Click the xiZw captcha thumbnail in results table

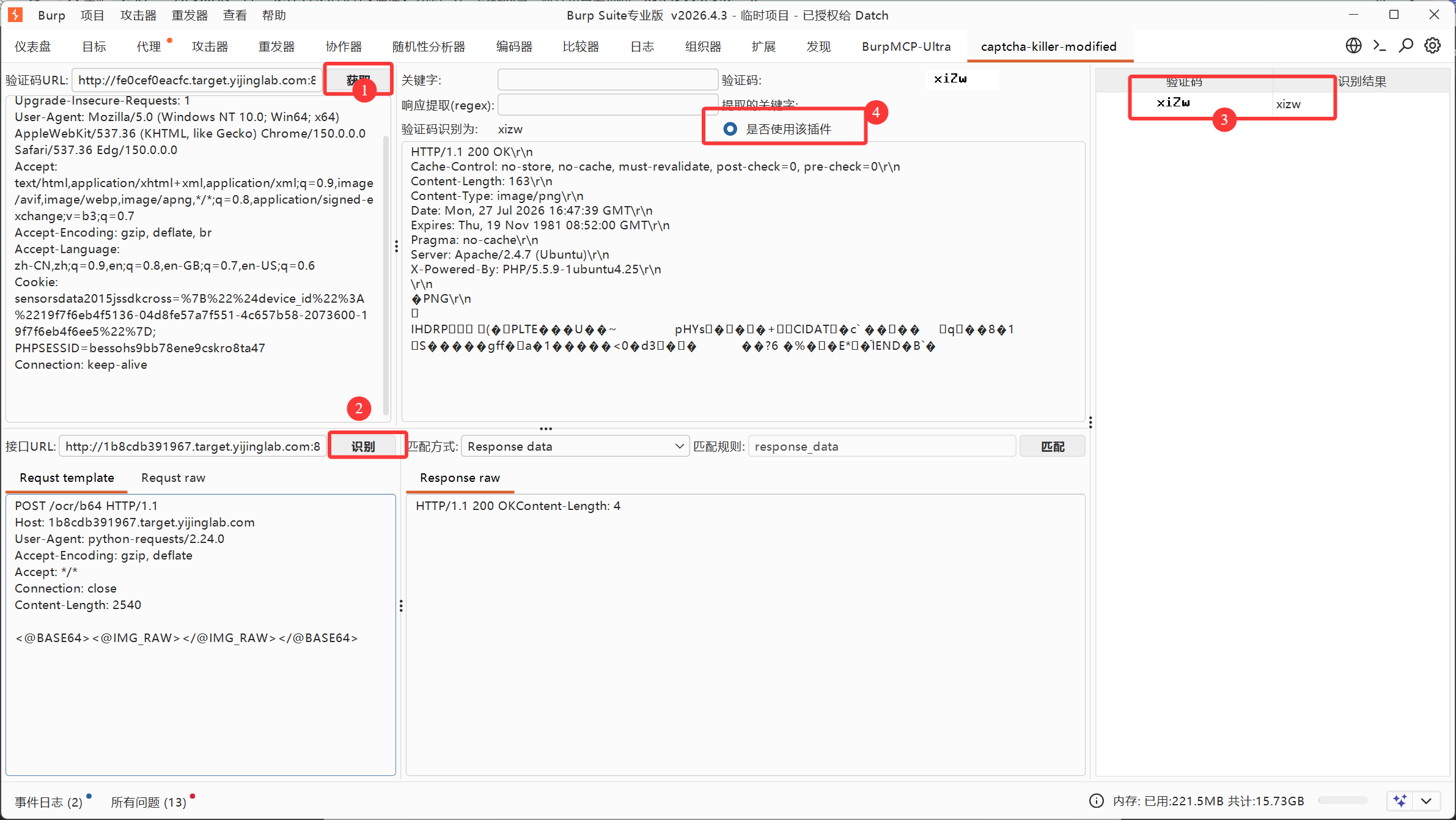1174,103
